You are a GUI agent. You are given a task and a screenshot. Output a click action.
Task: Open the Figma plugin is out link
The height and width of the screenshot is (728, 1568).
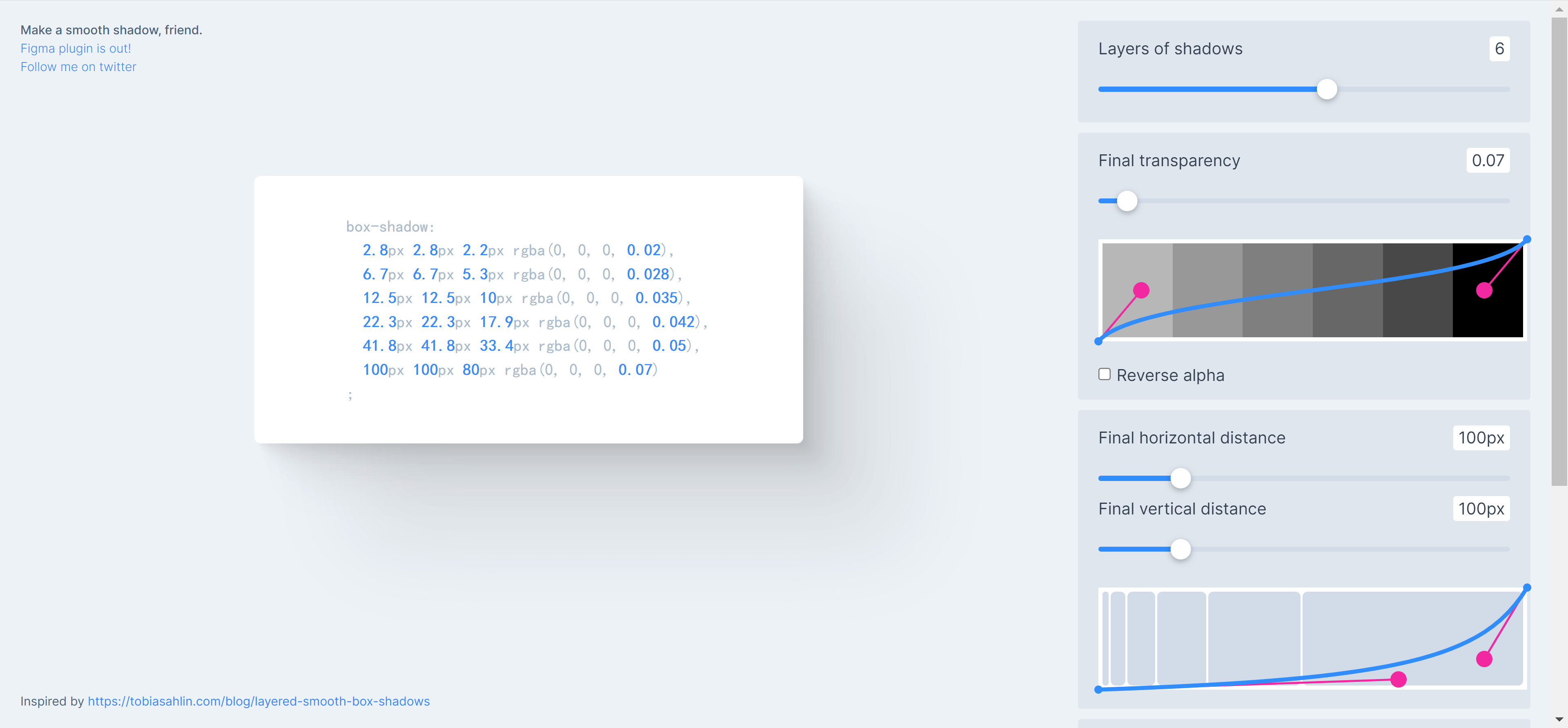(x=76, y=49)
